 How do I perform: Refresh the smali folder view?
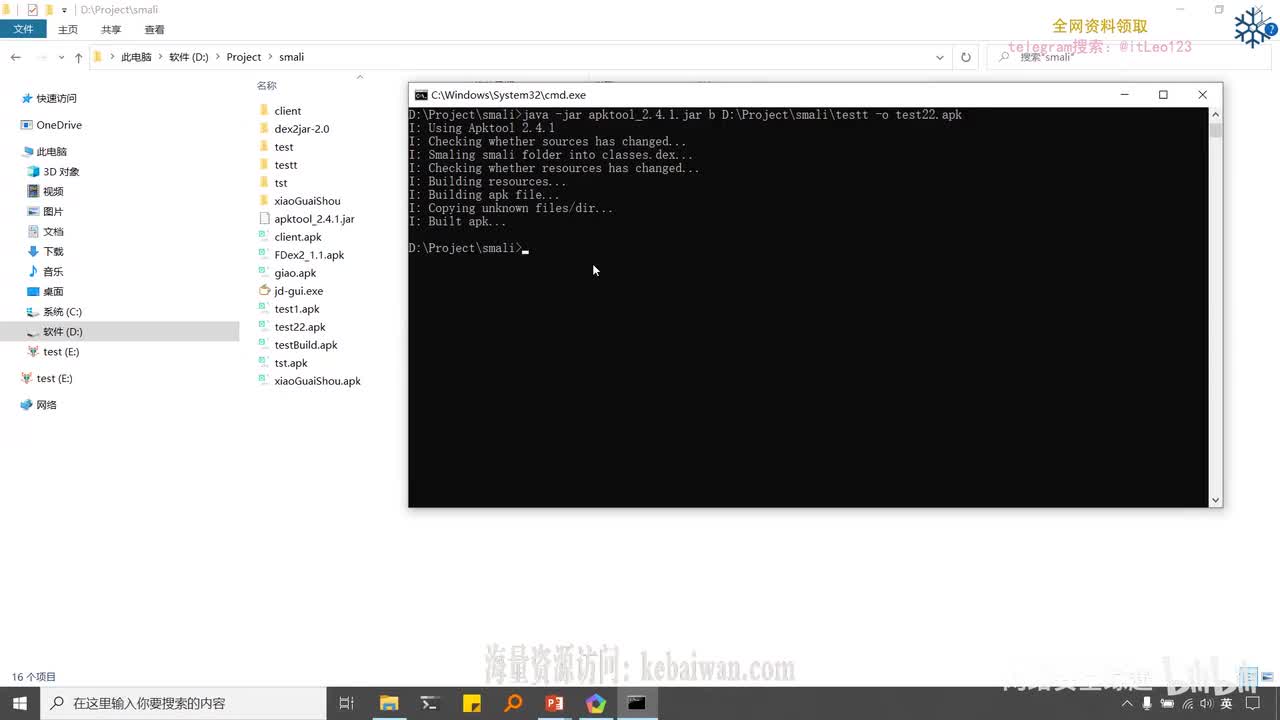[x=965, y=57]
